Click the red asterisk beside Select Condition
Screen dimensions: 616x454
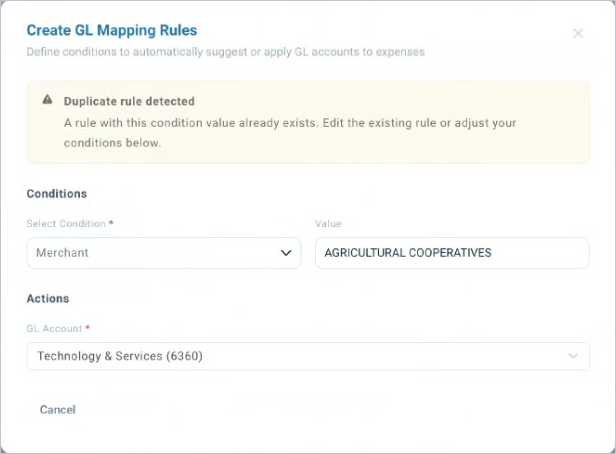111,223
